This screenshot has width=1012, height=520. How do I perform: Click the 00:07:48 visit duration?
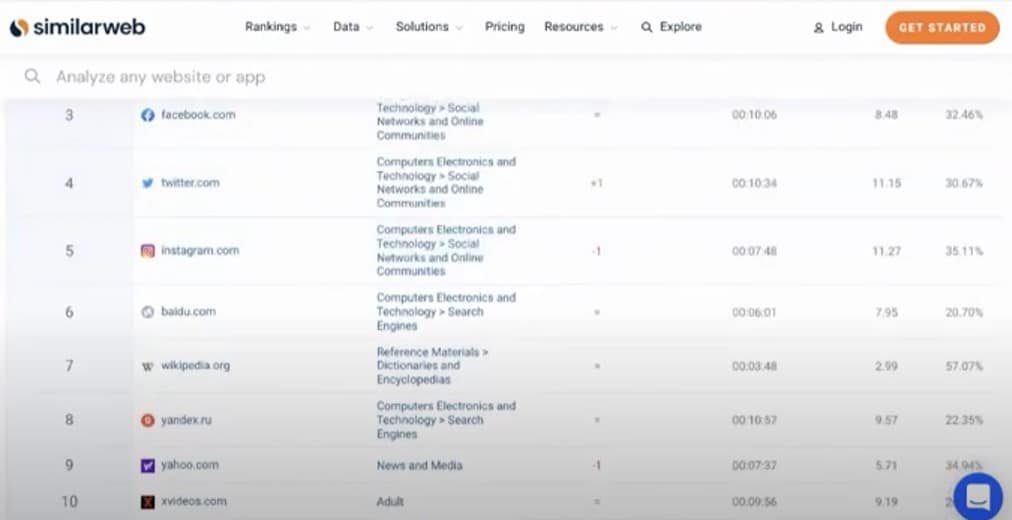coord(754,251)
